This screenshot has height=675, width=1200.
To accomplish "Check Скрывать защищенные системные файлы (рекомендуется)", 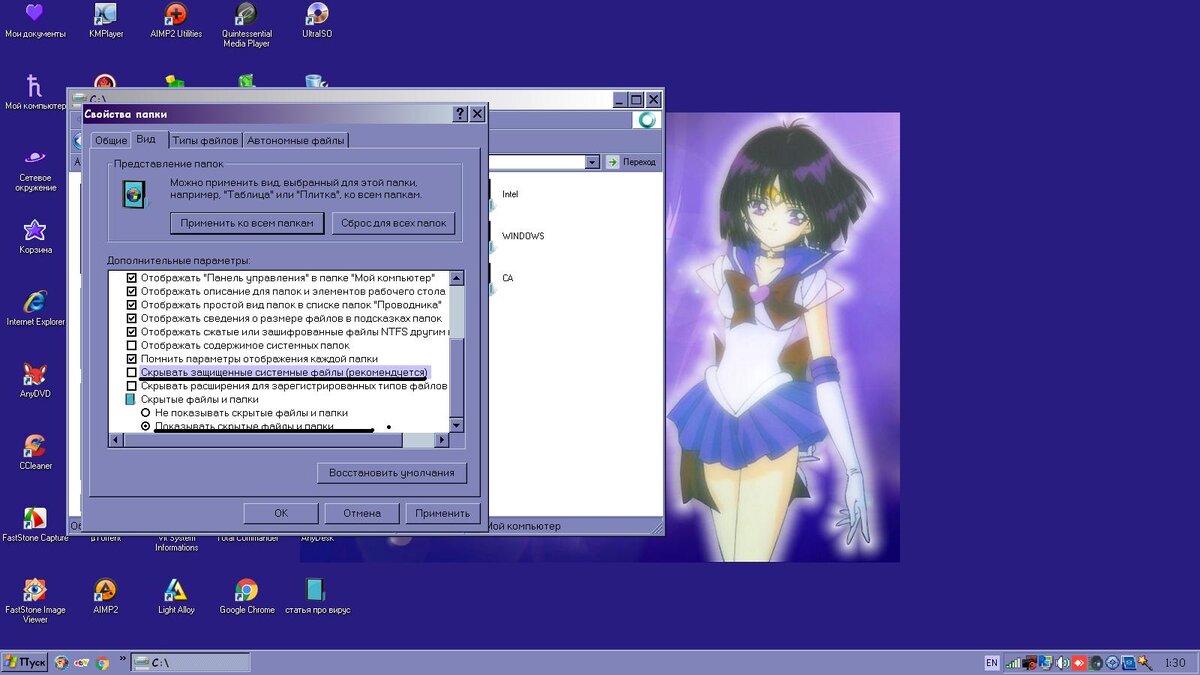I will point(131,372).
